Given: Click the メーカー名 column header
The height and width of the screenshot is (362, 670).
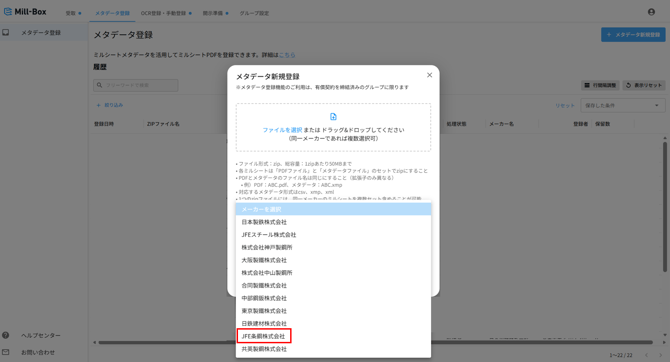Looking at the screenshot, I should (501, 124).
